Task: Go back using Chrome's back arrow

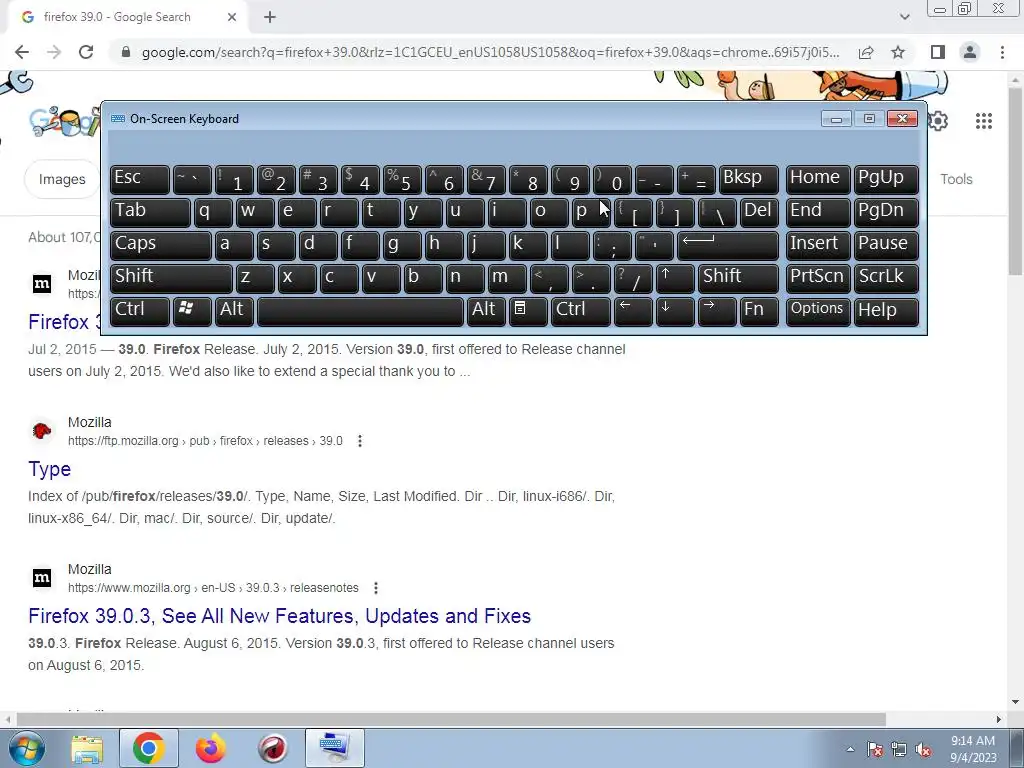Action: pos(22,52)
